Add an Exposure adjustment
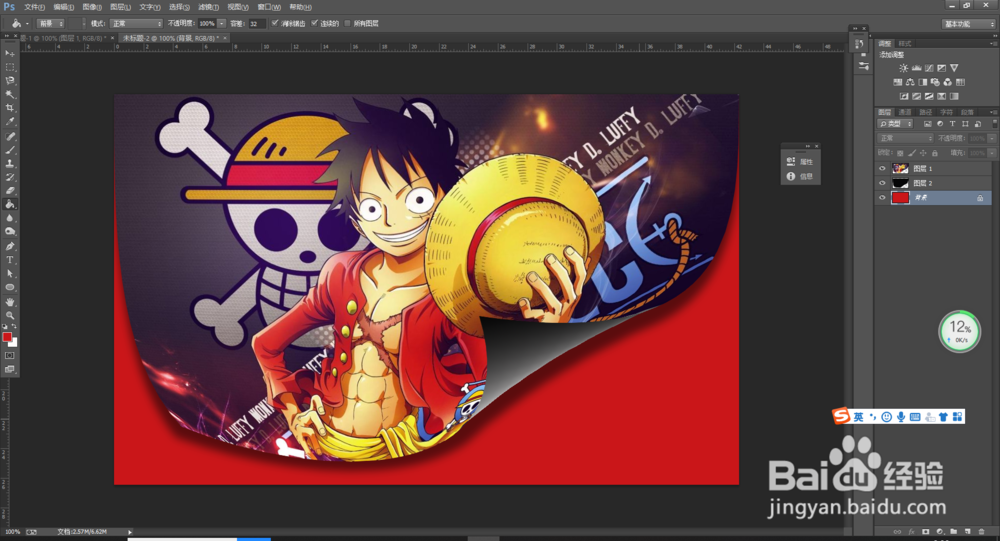This screenshot has width=1000, height=541. pos(941,68)
